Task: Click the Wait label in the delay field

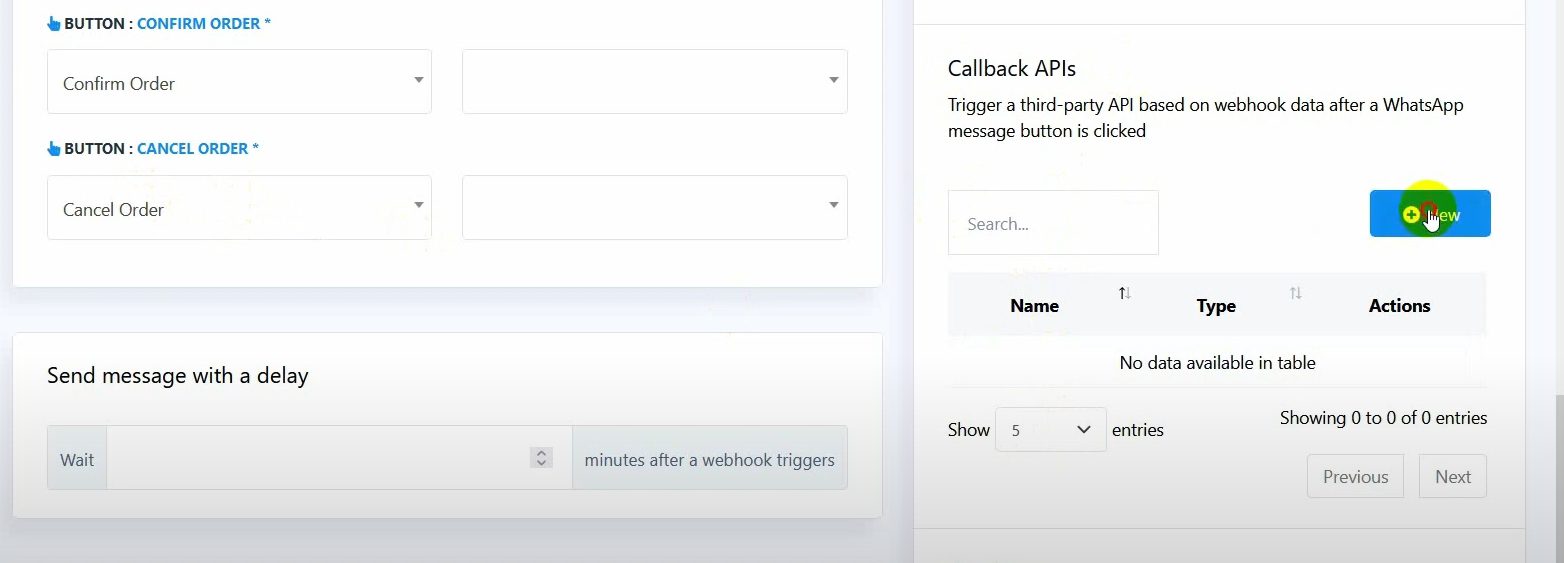Action: [77, 459]
